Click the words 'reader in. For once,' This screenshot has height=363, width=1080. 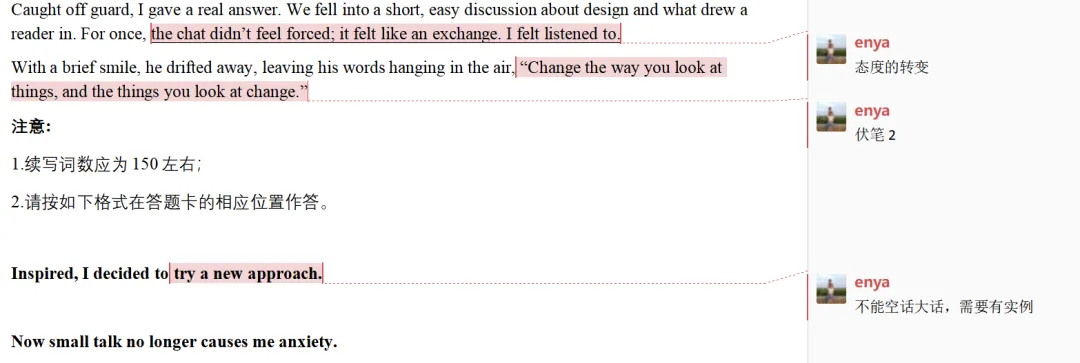(x=79, y=34)
